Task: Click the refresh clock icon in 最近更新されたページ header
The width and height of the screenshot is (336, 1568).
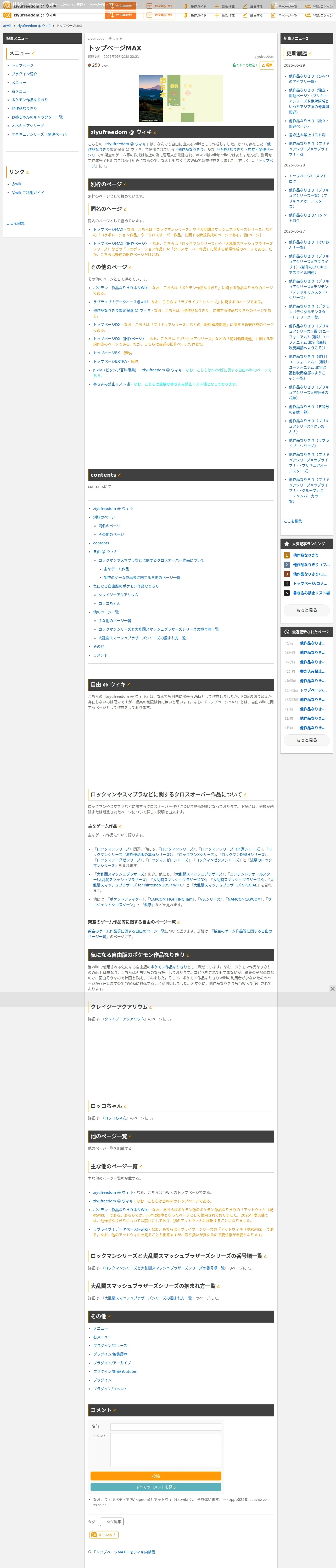Action: (x=287, y=632)
